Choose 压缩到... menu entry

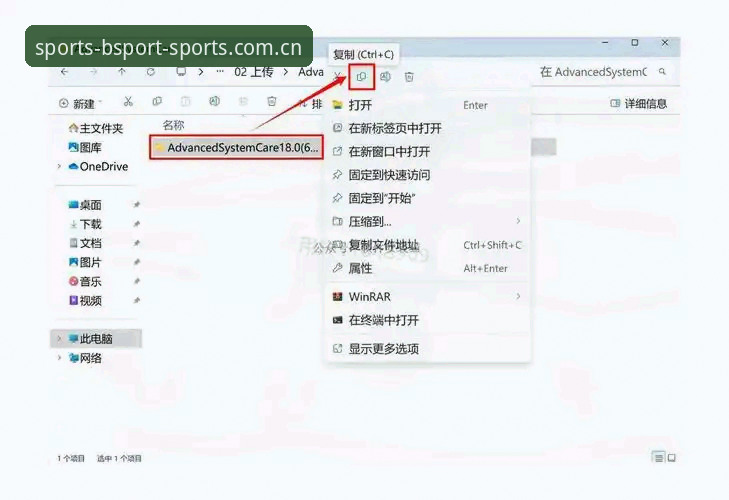428,221
